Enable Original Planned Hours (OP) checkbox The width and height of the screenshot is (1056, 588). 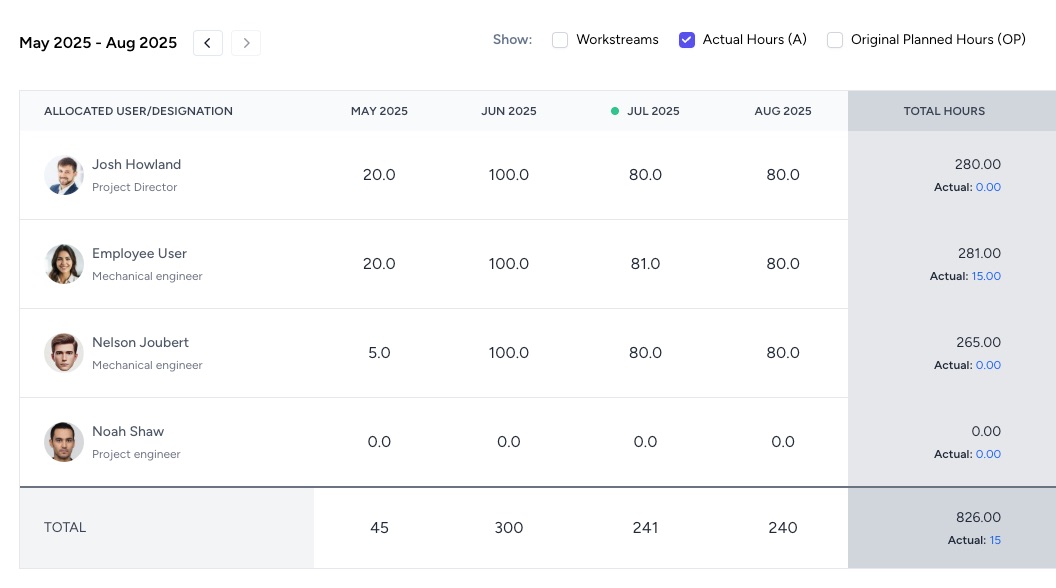coord(835,40)
